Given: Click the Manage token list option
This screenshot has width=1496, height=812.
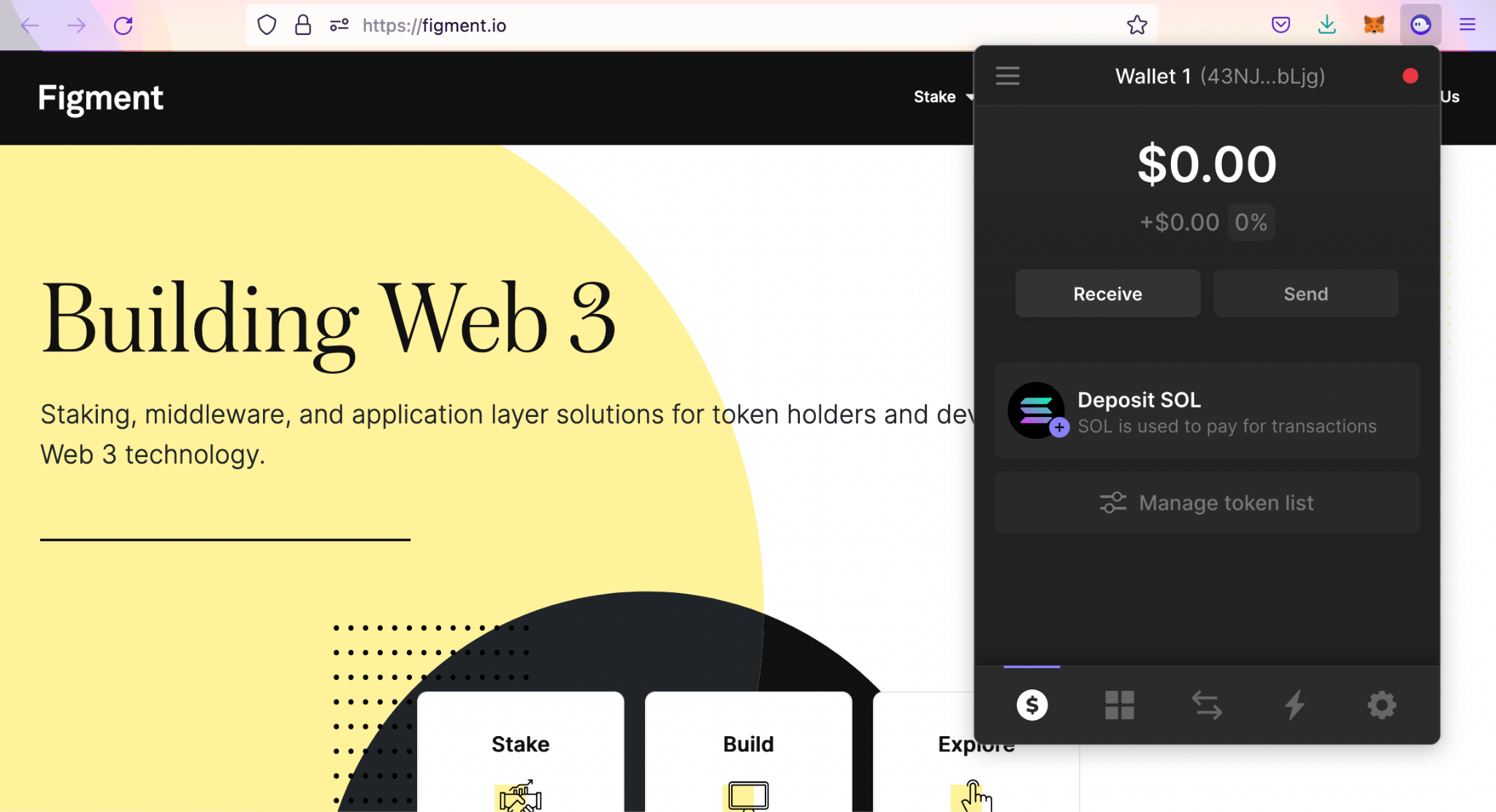Looking at the screenshot, I should [x=1206, y=502].
